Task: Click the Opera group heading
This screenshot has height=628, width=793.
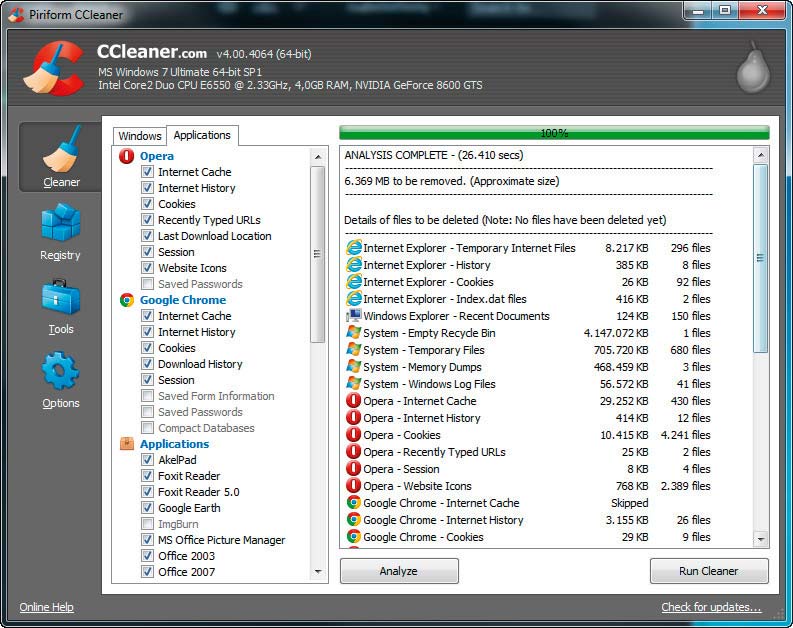Action: (157, 156)
